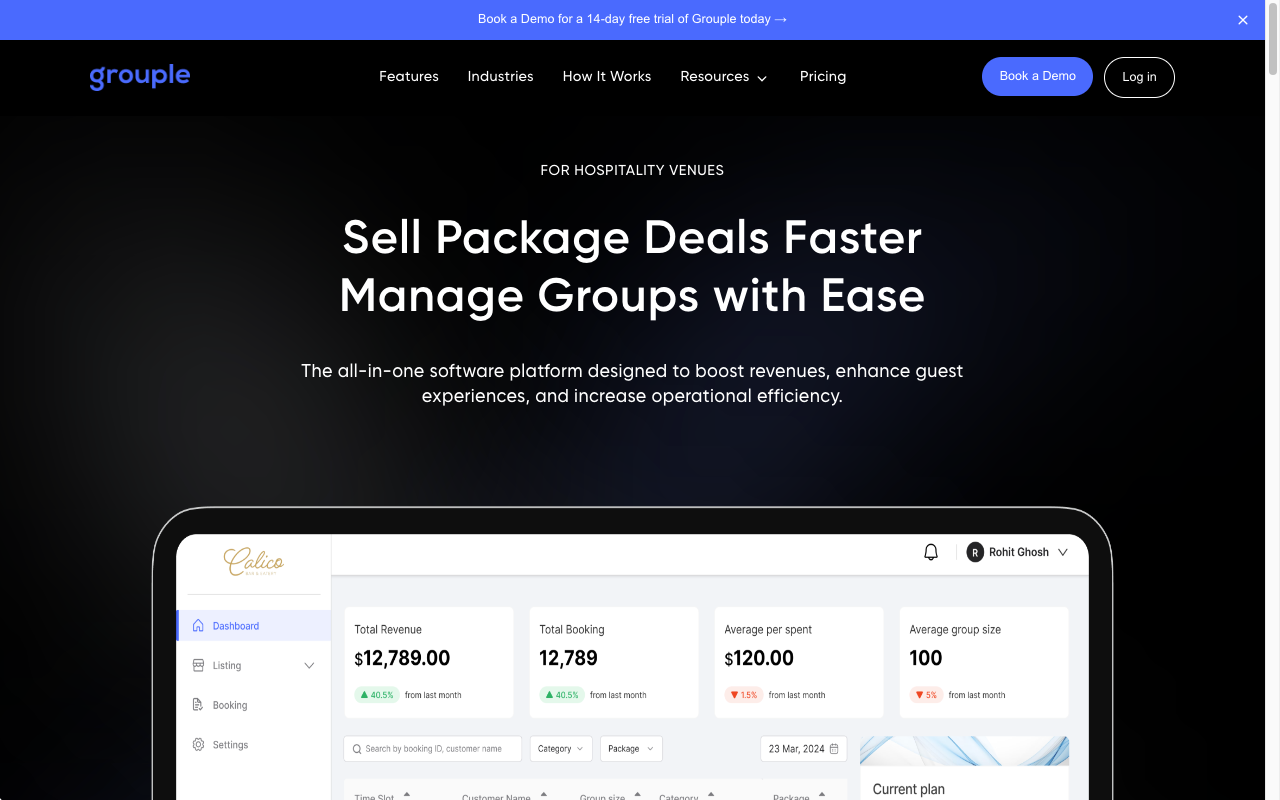Open the Book a Demo banner link

pyautogui.click(x=632, y=19)
